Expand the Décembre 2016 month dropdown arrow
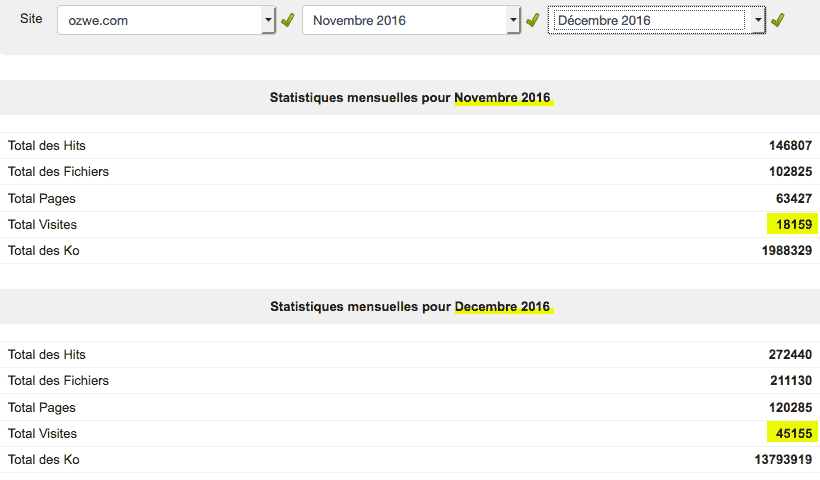 (x=758, y=20)
